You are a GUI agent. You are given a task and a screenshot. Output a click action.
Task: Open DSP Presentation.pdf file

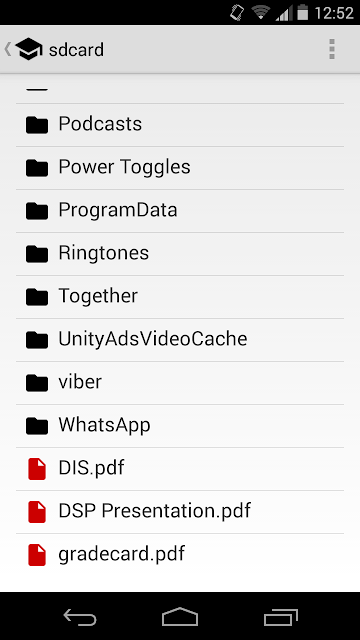[x=180, y=512]
